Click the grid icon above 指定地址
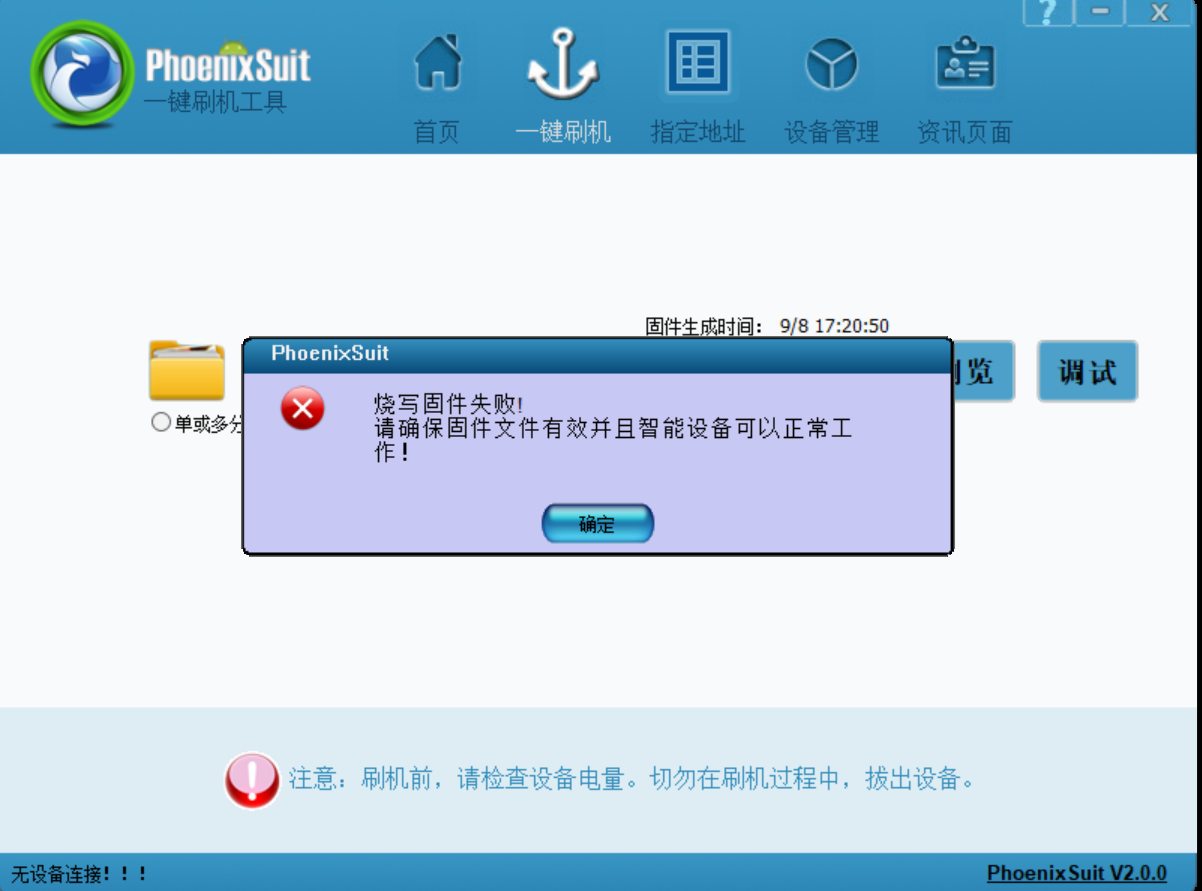Image resolution: width=1202 pixels, height=891 pixels. [x=698, y=63]
